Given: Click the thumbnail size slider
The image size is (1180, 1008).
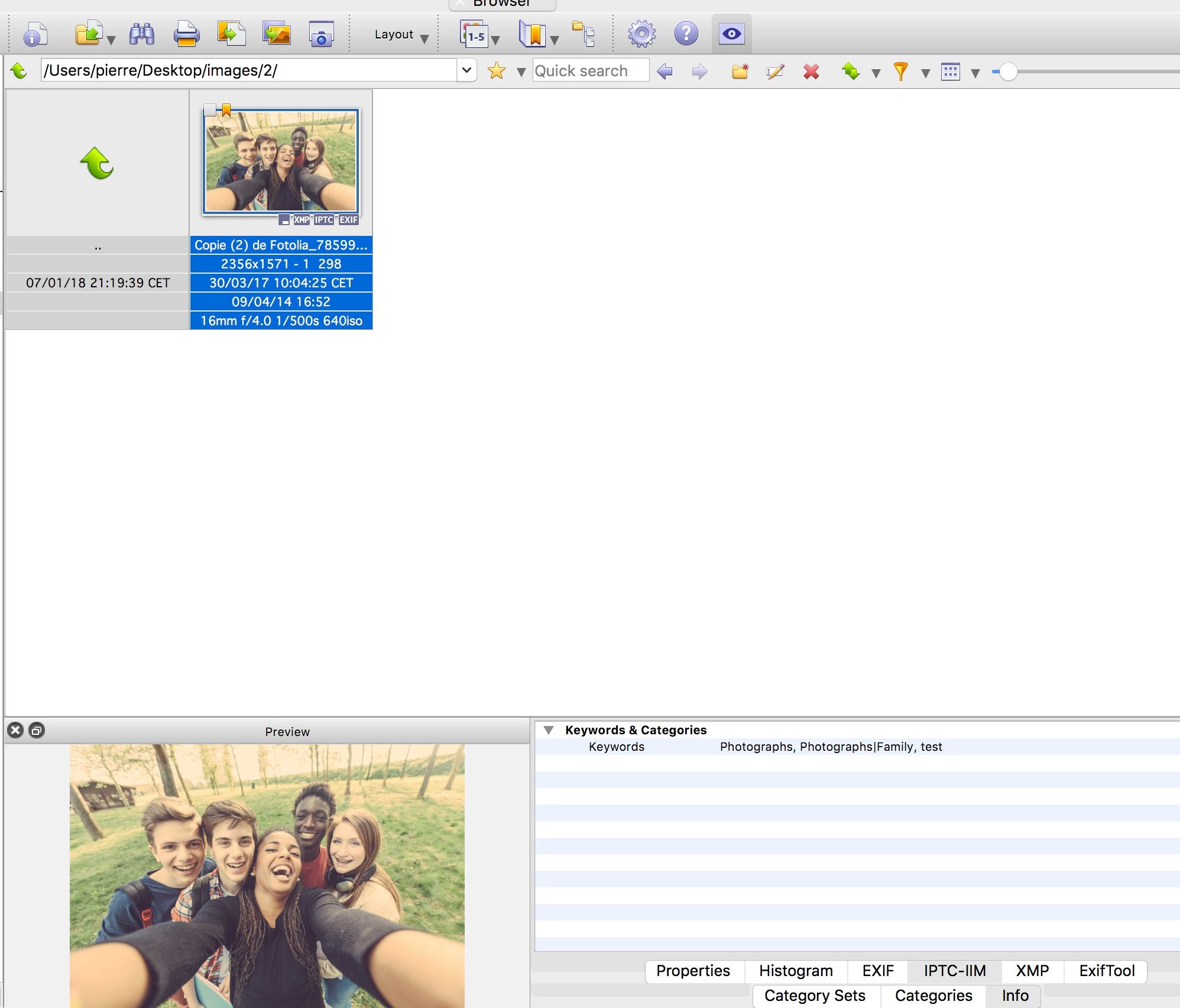Looking at the screenshot, I should (x=1008, y=72).
